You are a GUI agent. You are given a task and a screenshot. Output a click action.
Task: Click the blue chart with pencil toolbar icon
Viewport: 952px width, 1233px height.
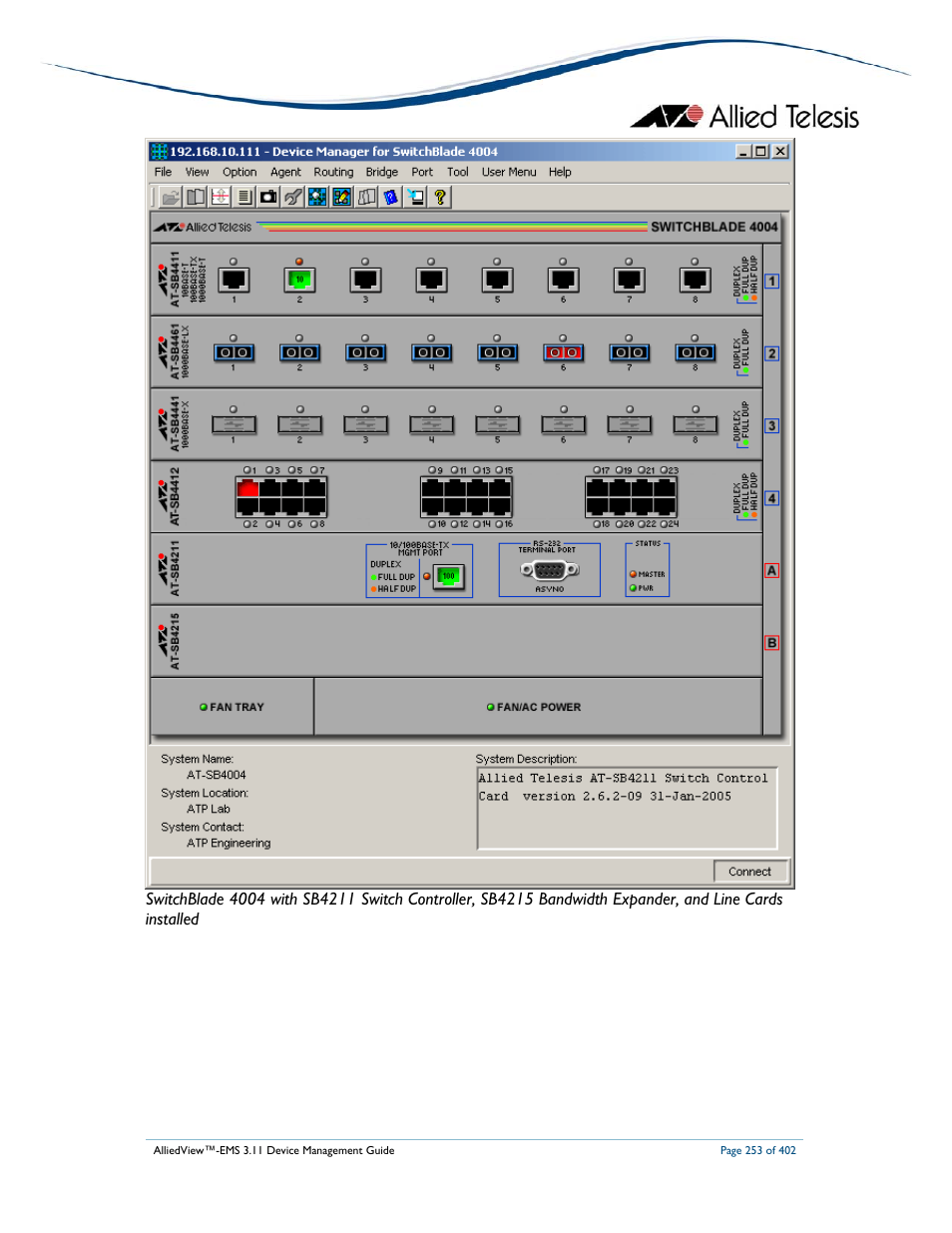point(341,197)
